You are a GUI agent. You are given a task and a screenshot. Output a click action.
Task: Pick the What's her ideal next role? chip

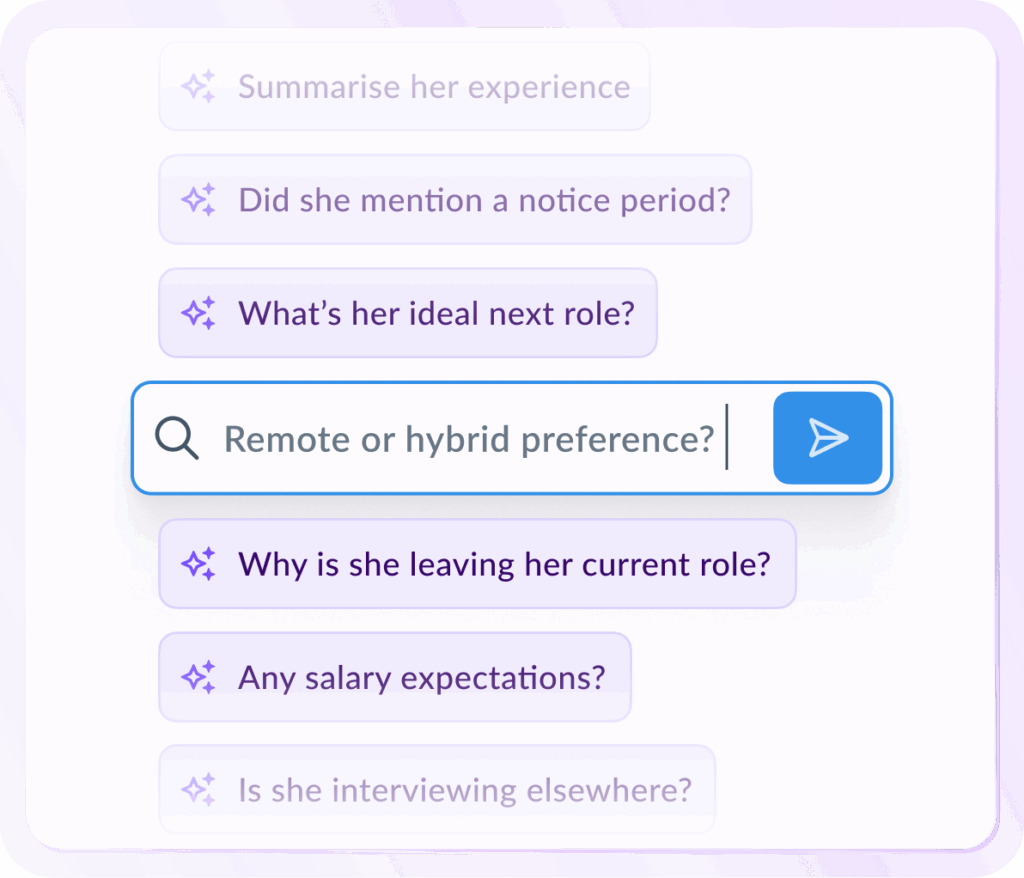coord(436,313)
